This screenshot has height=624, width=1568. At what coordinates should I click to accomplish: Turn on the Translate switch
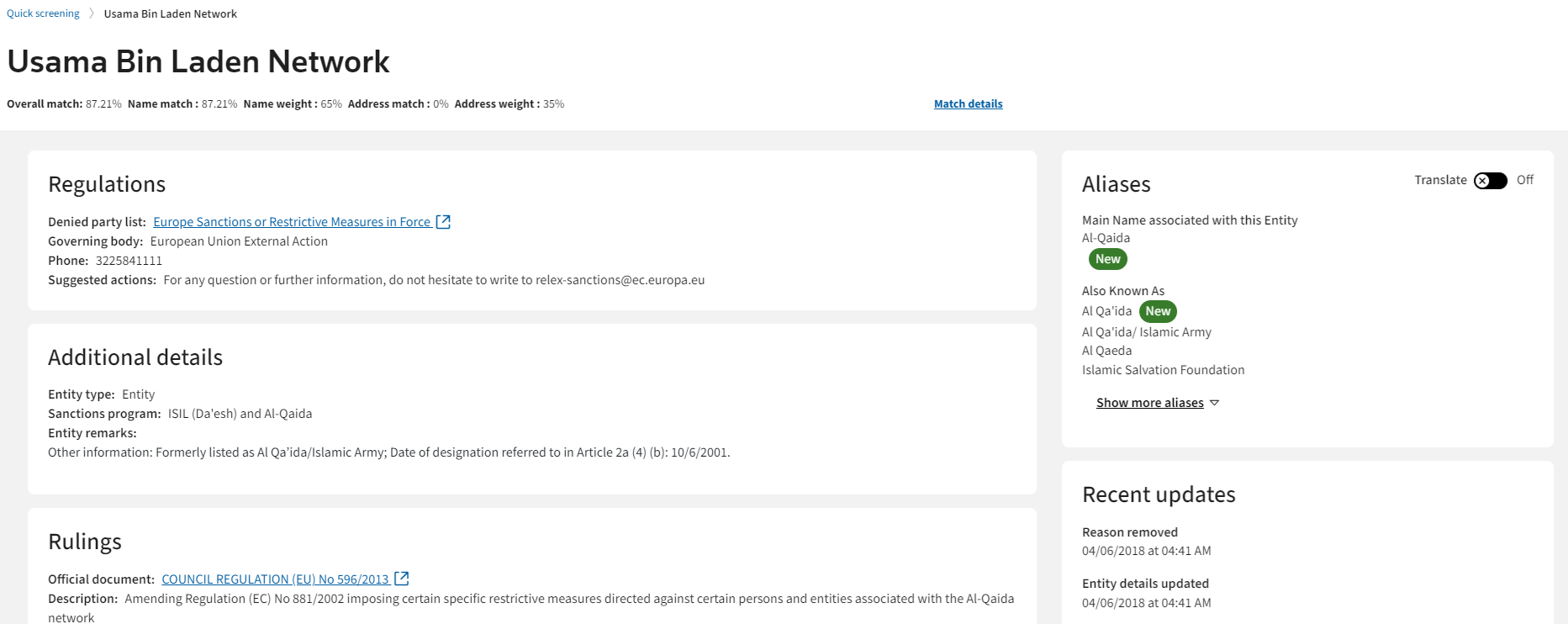pyautogui.click(x=1490, y=181)
